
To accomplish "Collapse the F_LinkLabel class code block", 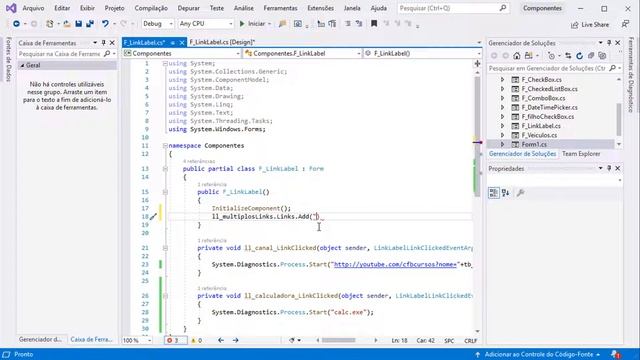I will (x=165, y=169).
